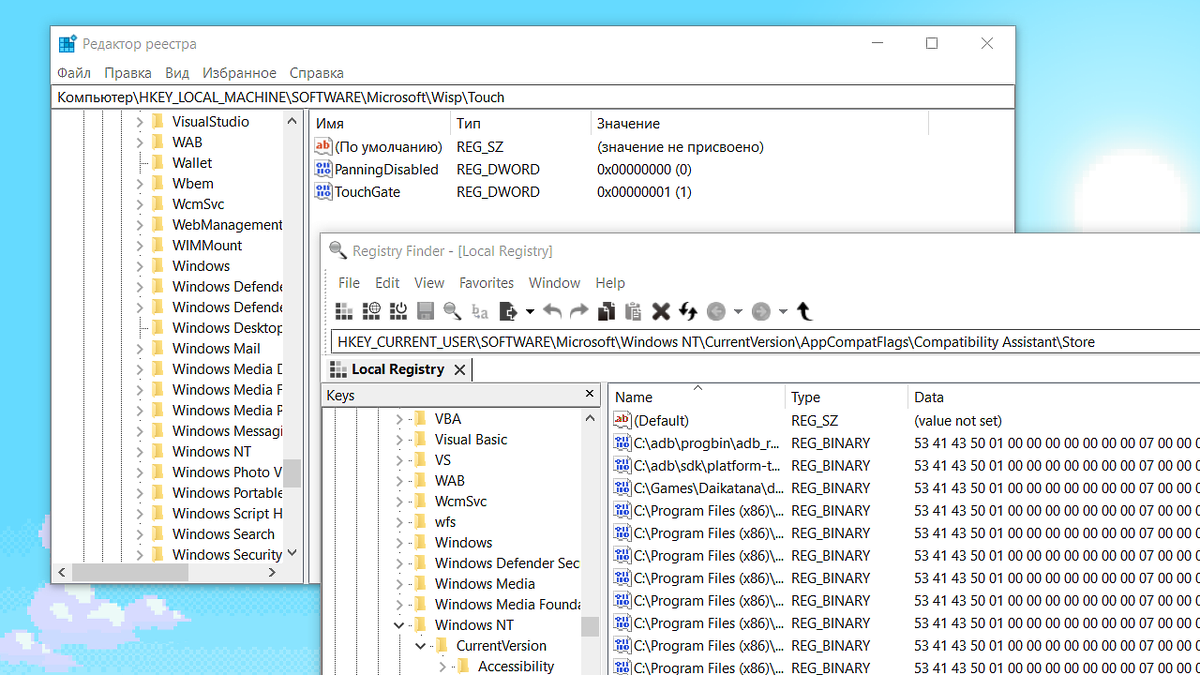Open the Файл menu
Screen dimensions: 1200x675
[74, 73]
